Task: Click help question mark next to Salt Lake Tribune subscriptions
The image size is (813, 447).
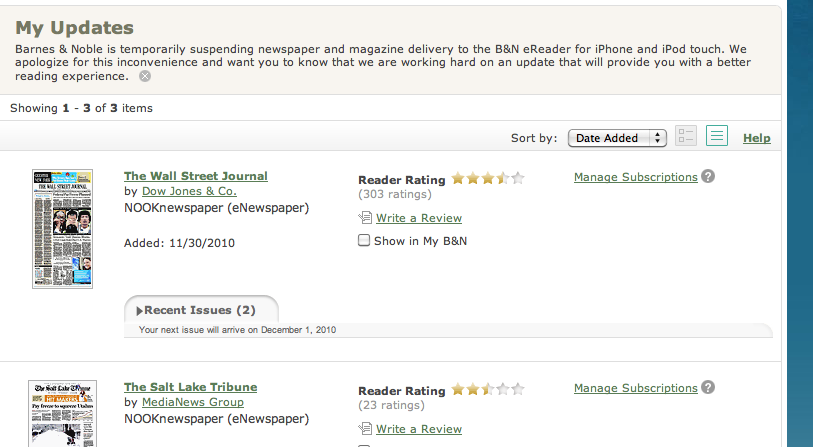Action: pos(708,387)
